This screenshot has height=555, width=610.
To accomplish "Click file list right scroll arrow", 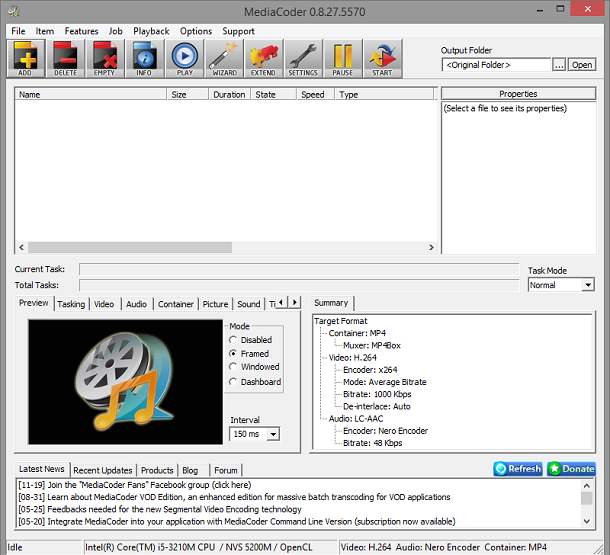I will (431, 247).
